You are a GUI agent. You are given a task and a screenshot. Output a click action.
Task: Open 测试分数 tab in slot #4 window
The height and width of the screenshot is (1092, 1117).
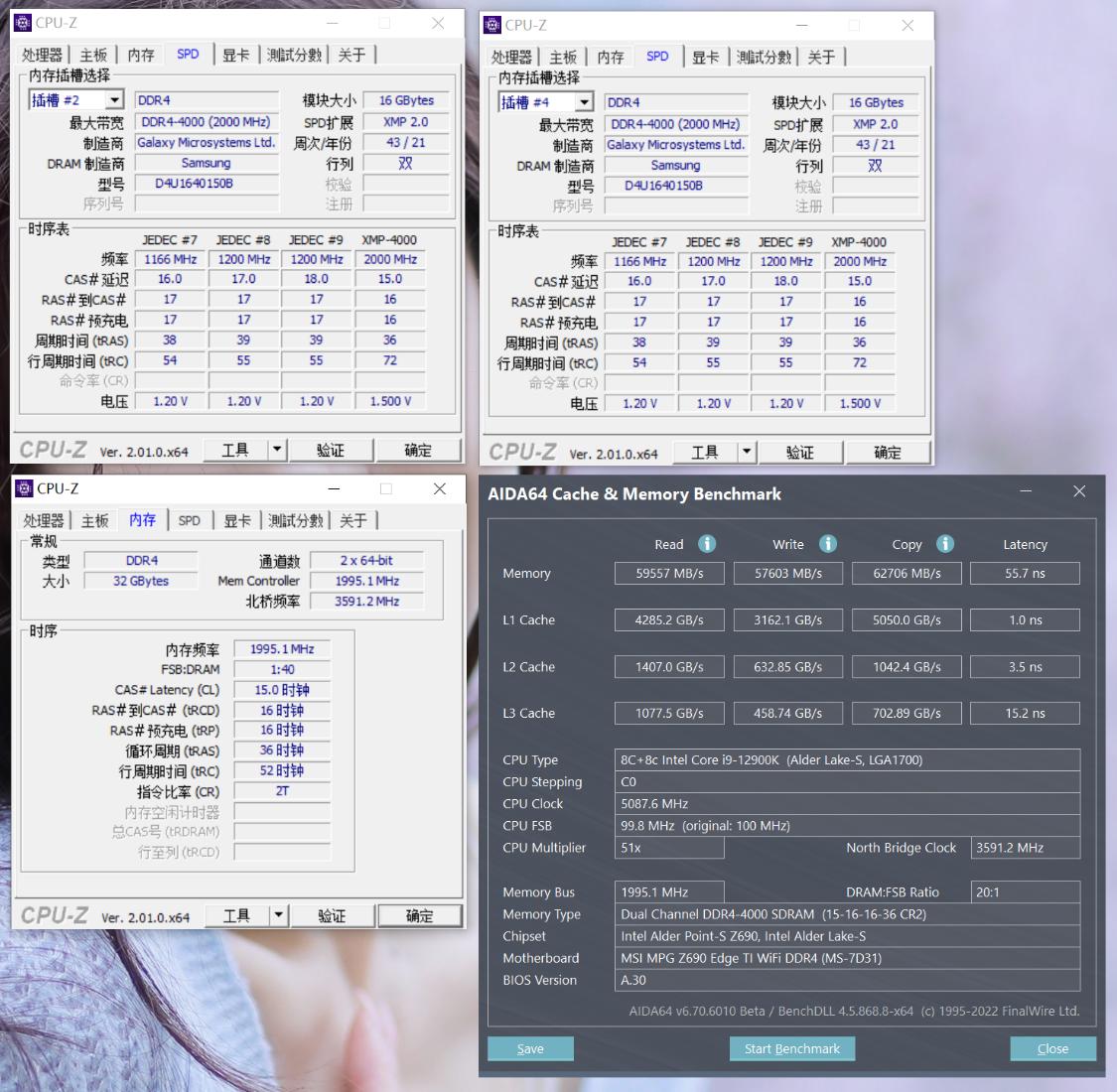coord(764,57)
